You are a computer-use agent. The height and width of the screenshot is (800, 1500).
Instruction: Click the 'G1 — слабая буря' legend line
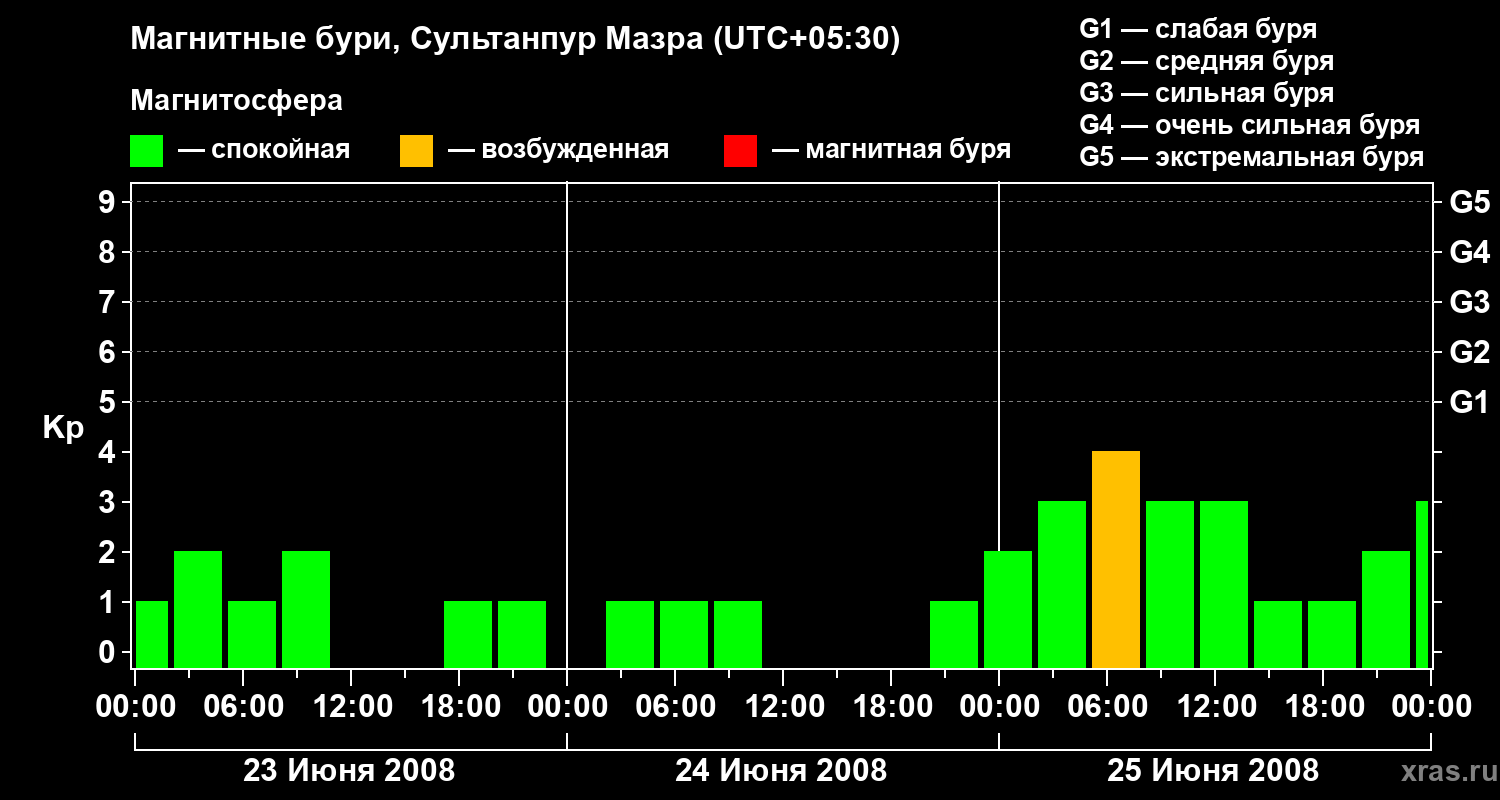point(1198,29)
